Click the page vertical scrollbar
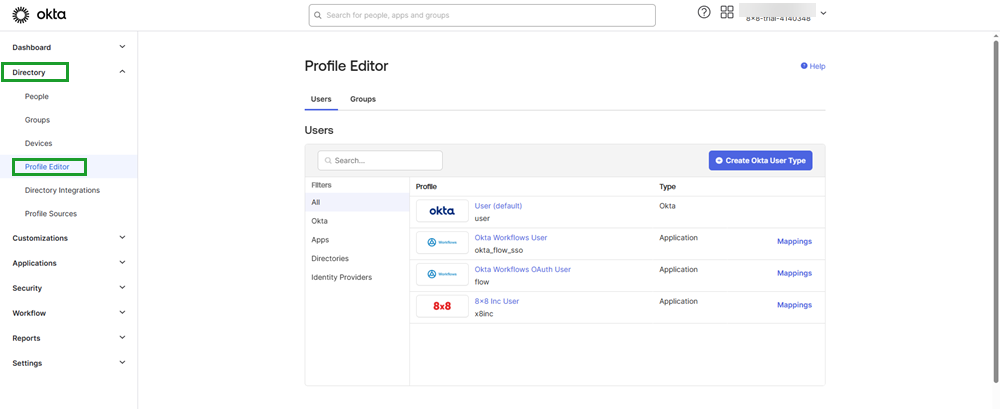 pos(996,211)
